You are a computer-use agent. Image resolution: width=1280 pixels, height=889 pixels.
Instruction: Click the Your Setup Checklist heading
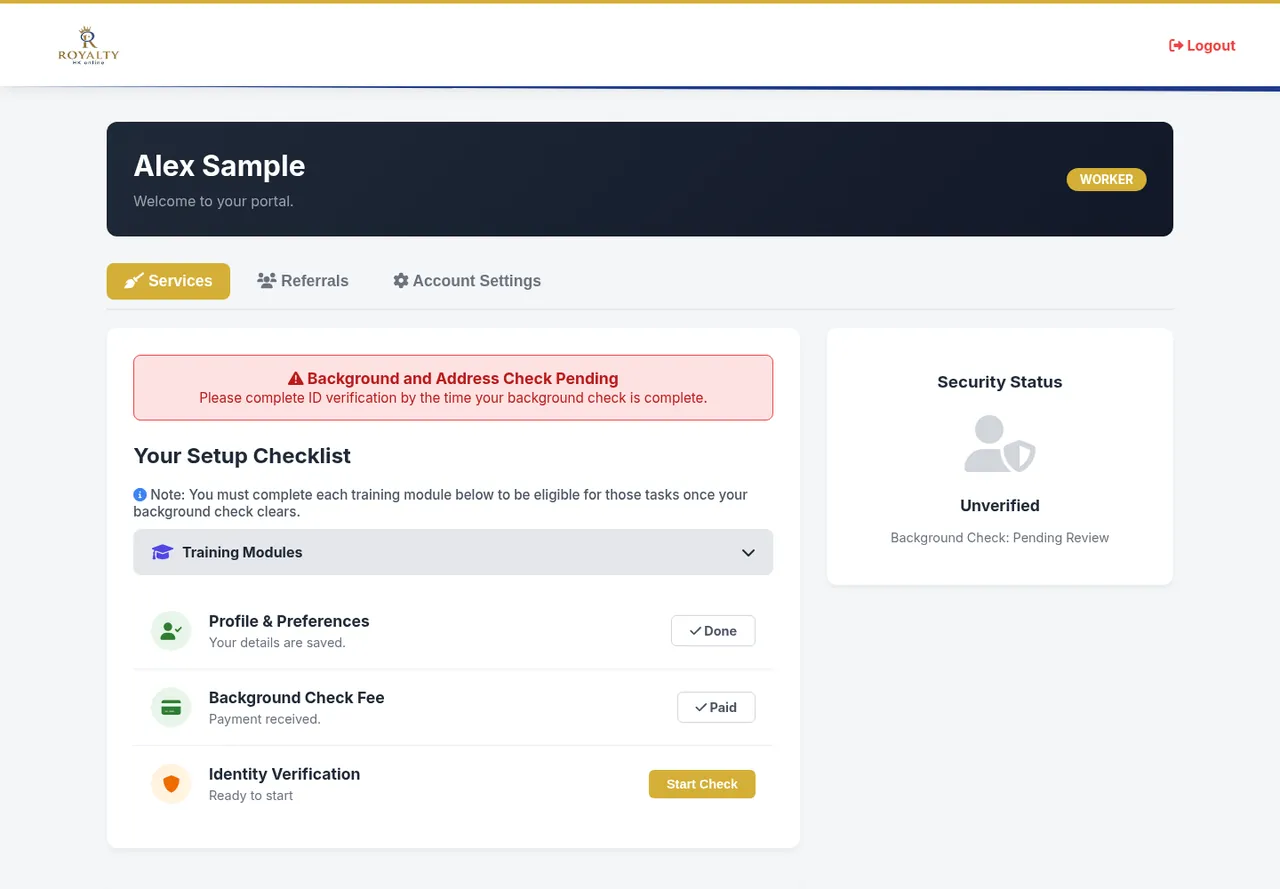242,456
